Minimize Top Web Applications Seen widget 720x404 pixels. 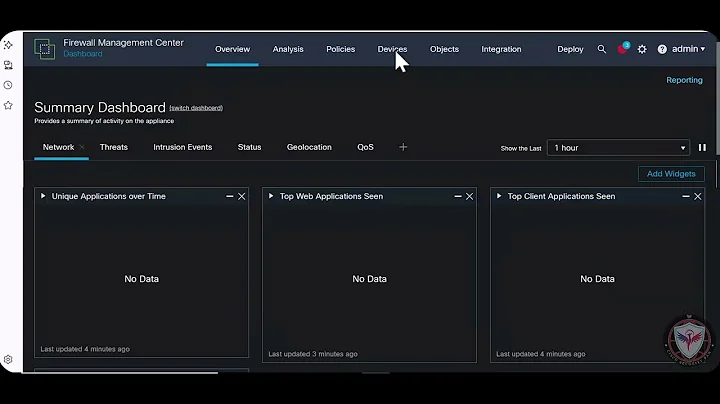pyautogui.click(x=458, y=196)
